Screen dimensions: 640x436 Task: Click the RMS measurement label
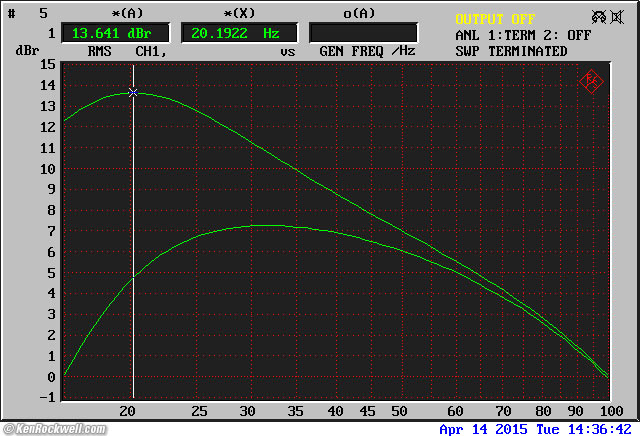[100, 51]
